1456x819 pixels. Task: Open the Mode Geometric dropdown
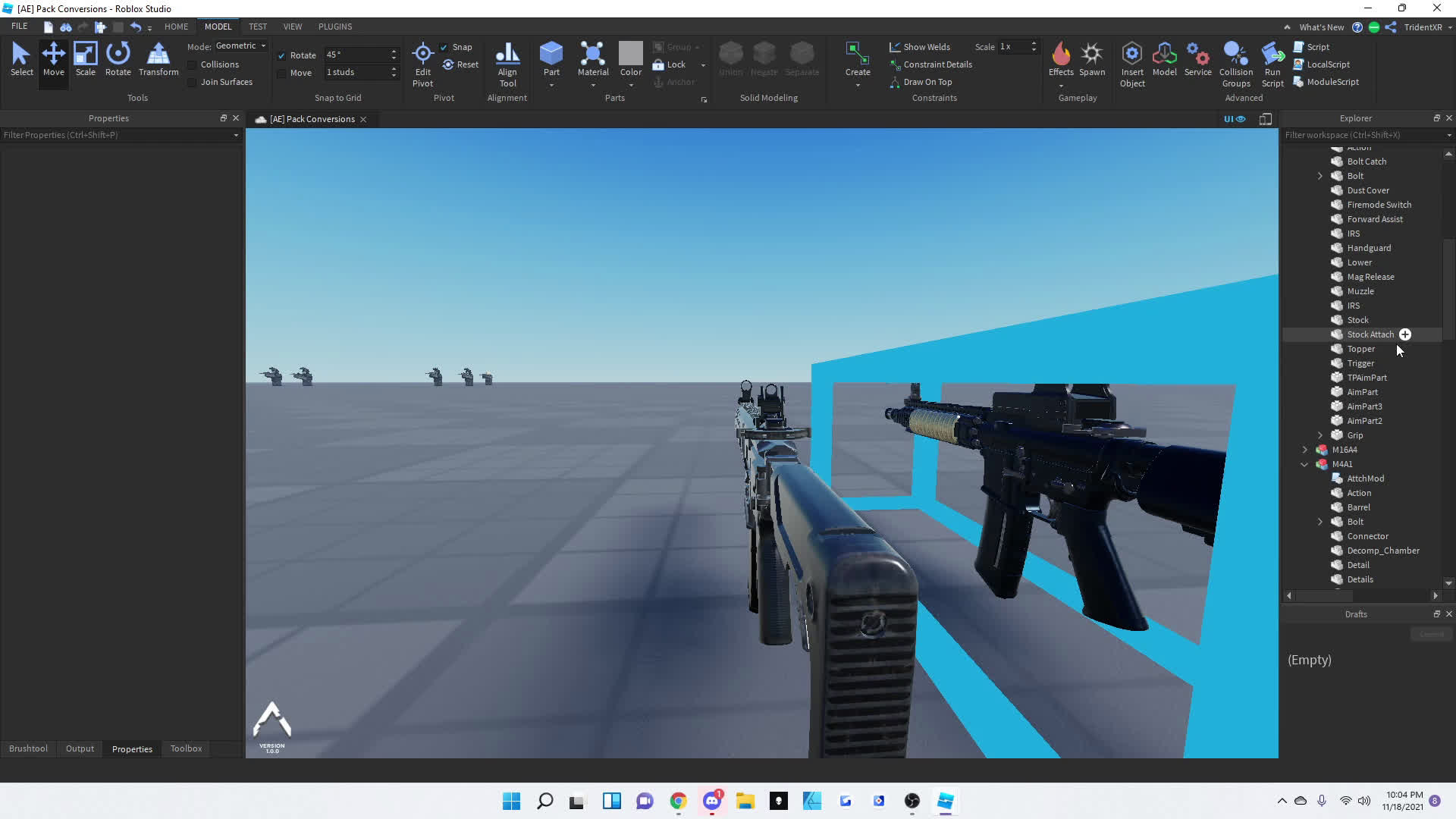pos(240,45)
